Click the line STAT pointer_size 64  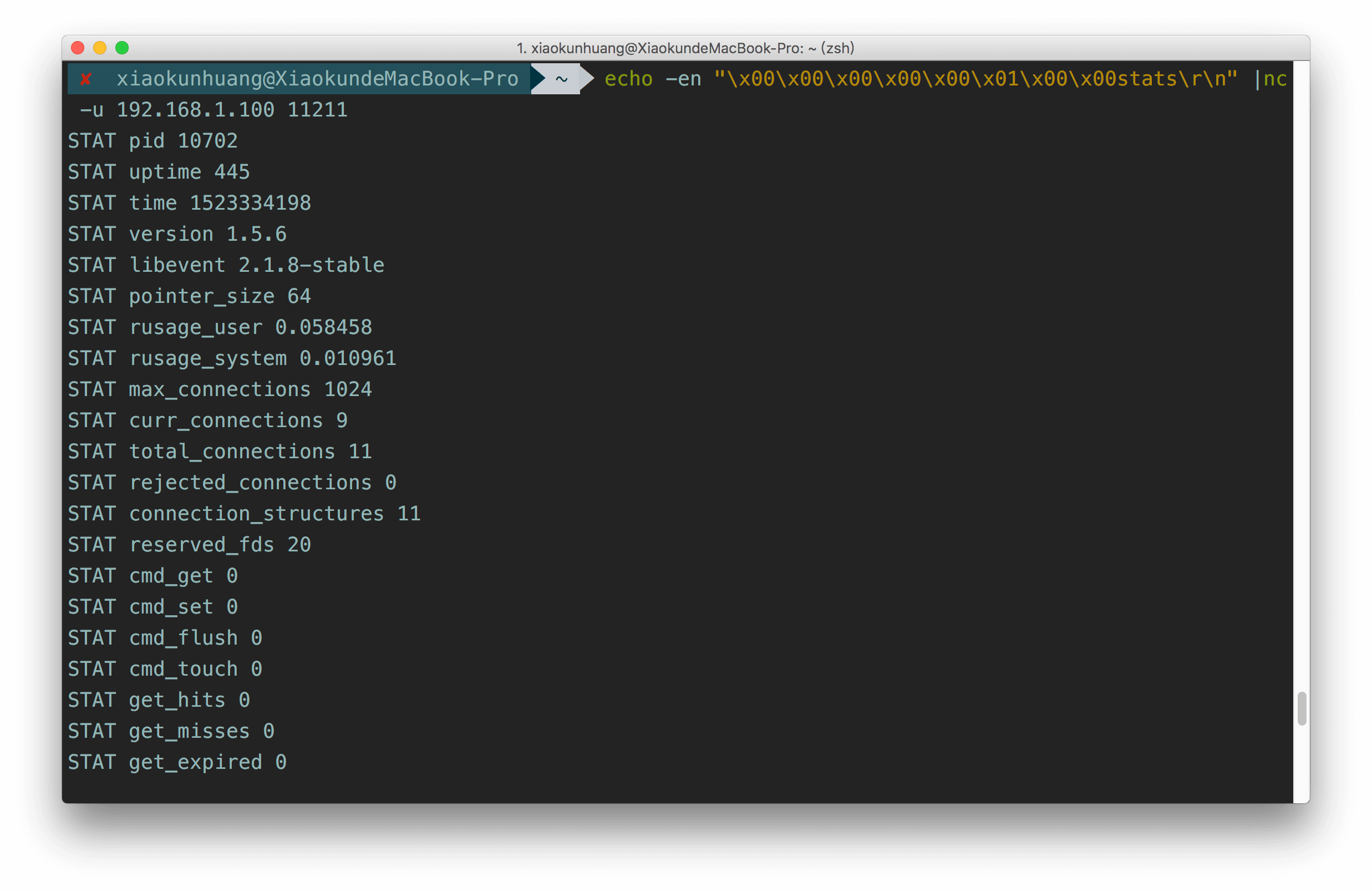click(x=190, y=296)
